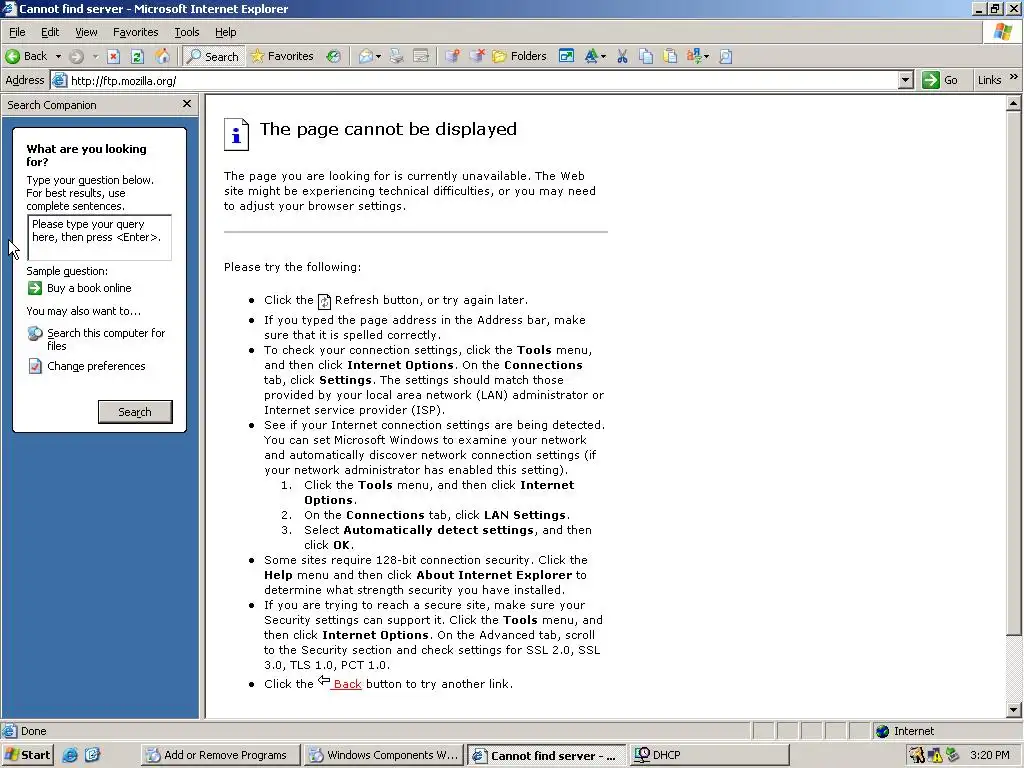Image resolution: width=1024 pixels, height=768 pixels.
Task: Click the red Back link in page
Action: coord(347,684)
